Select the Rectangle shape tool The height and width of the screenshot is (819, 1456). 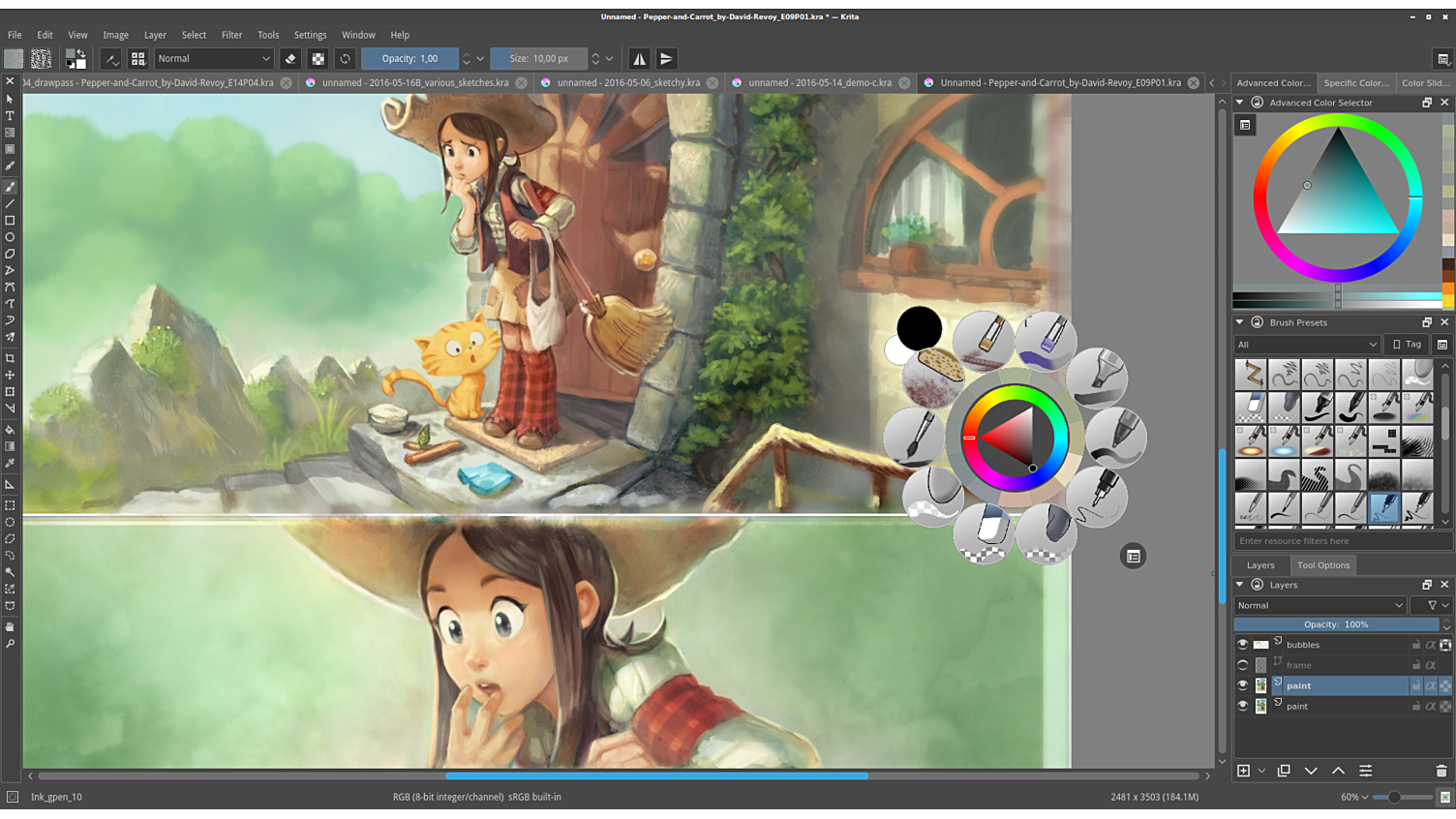10,221
